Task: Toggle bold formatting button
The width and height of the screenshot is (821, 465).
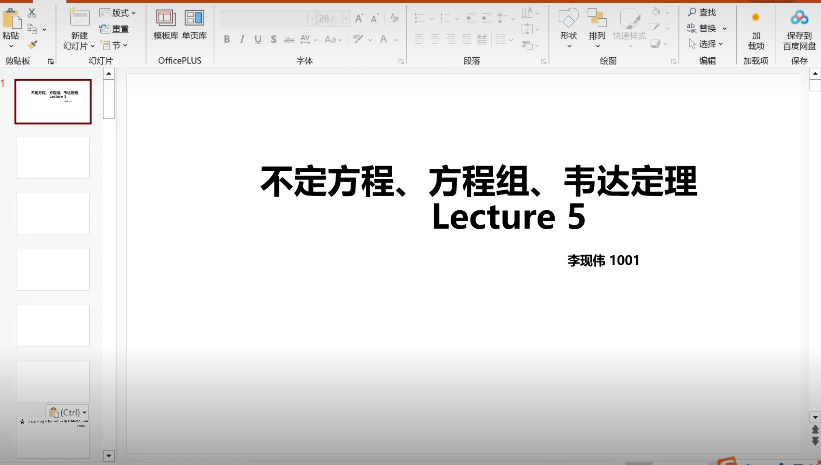Action: [x=227, y=39]
